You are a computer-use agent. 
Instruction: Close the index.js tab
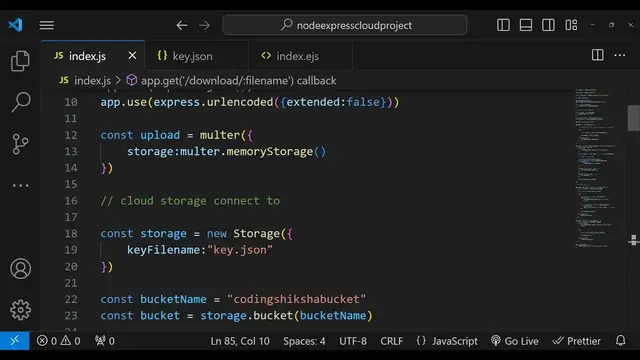pos(132,56)
